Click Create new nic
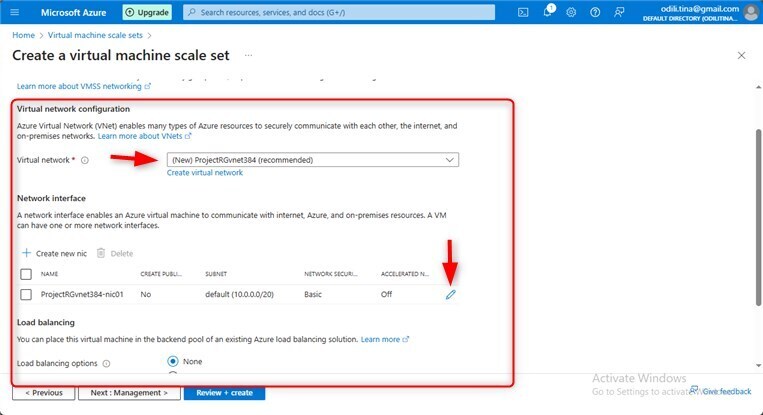This screenshot has width=763, height=415. coord(54,253)
